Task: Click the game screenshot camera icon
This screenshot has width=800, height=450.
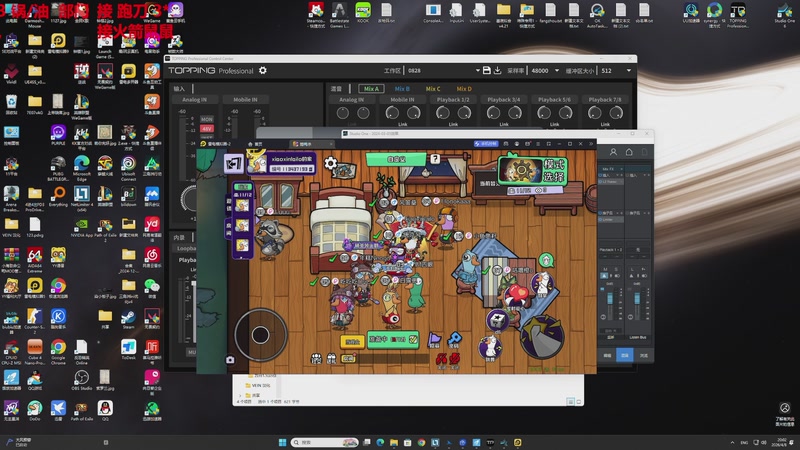Action: (231, 359)
